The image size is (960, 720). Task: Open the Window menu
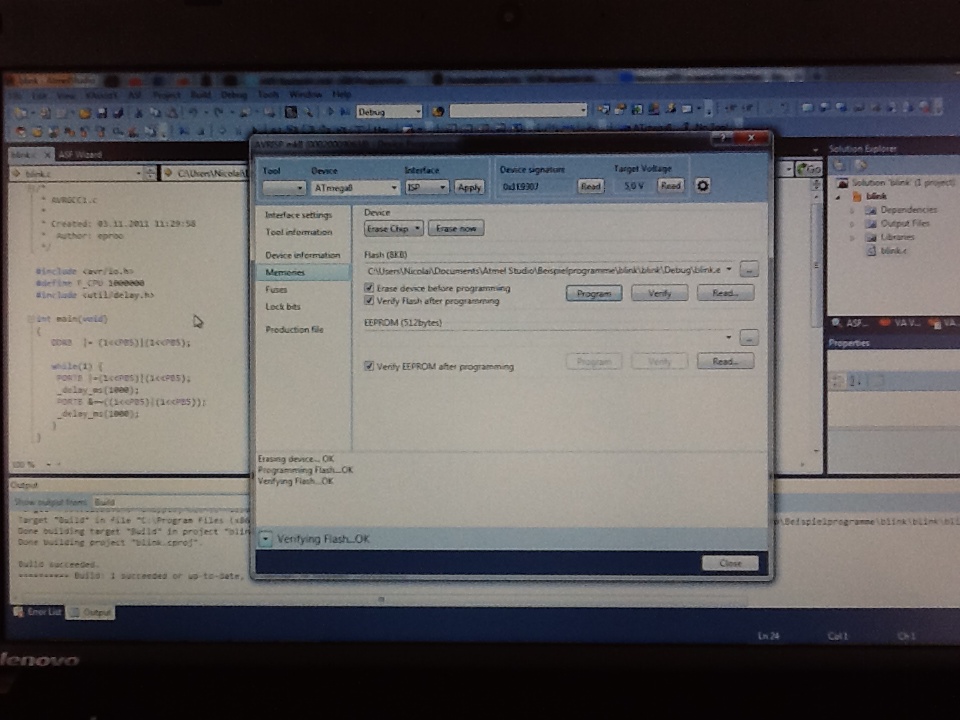click(305, 94)
